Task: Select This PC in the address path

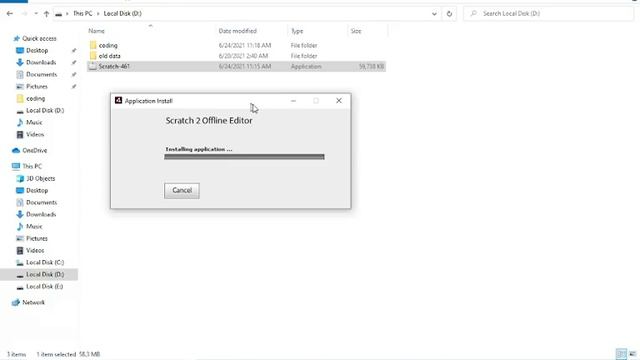Action: coord(82,13)
